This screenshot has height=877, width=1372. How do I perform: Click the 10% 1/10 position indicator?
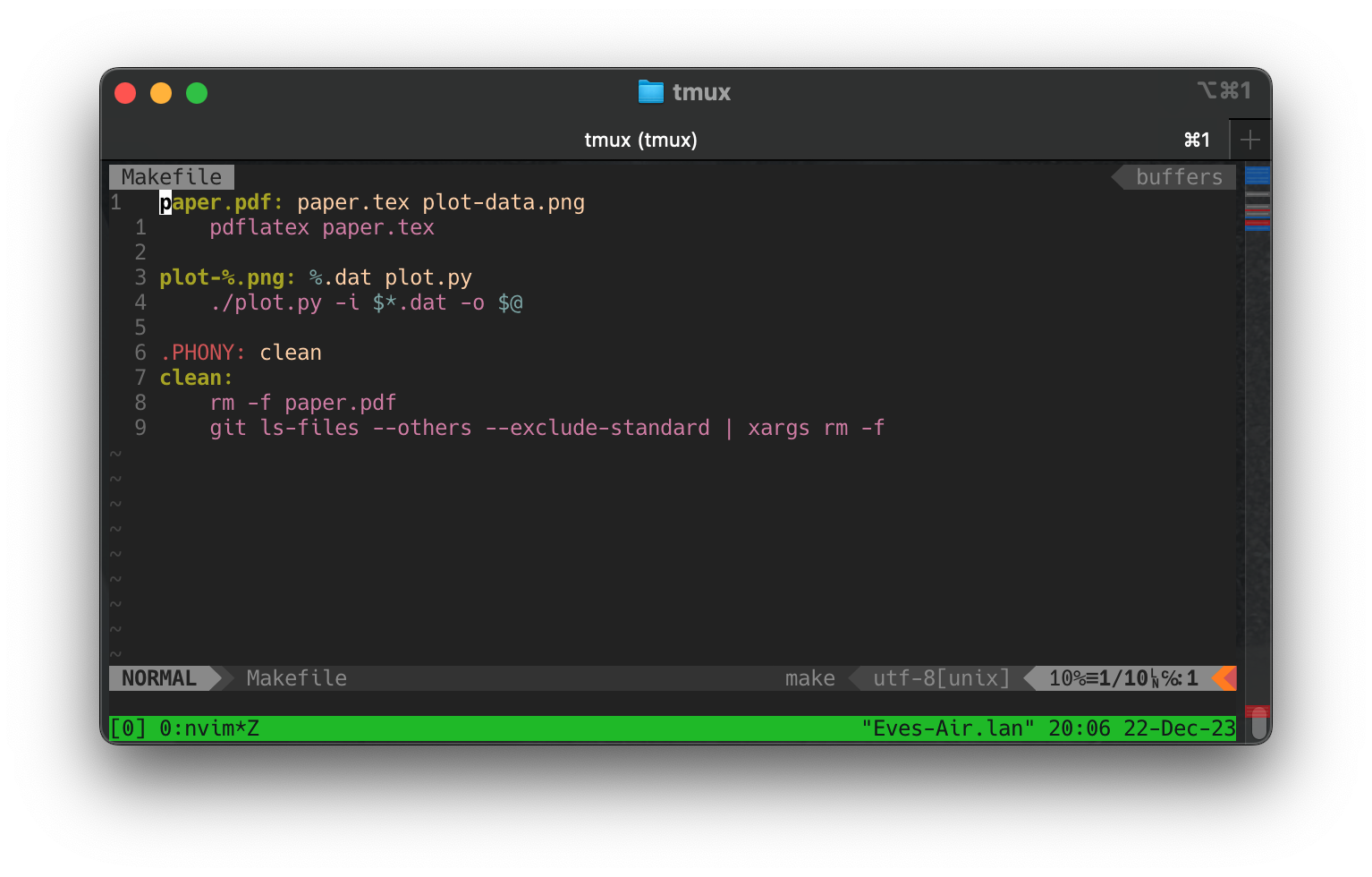click(x=1122, y=677)
